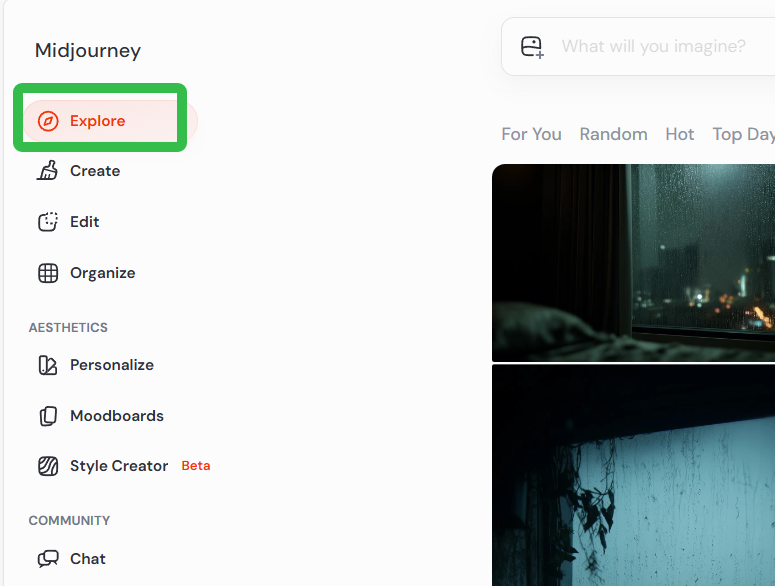Viewport: 775px width, 586px height.
Task: Select the Random feed tab
Action: [x=613, y=134]
